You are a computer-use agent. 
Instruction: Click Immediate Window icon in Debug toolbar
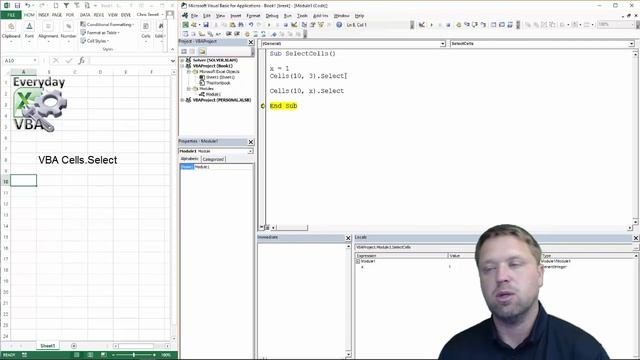[502, 25]
